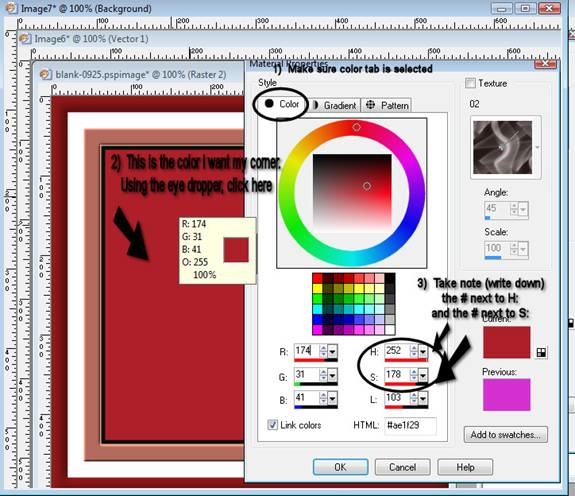Open the S value dropdown arrow
The image size is (575, 496).
(423, 376)
